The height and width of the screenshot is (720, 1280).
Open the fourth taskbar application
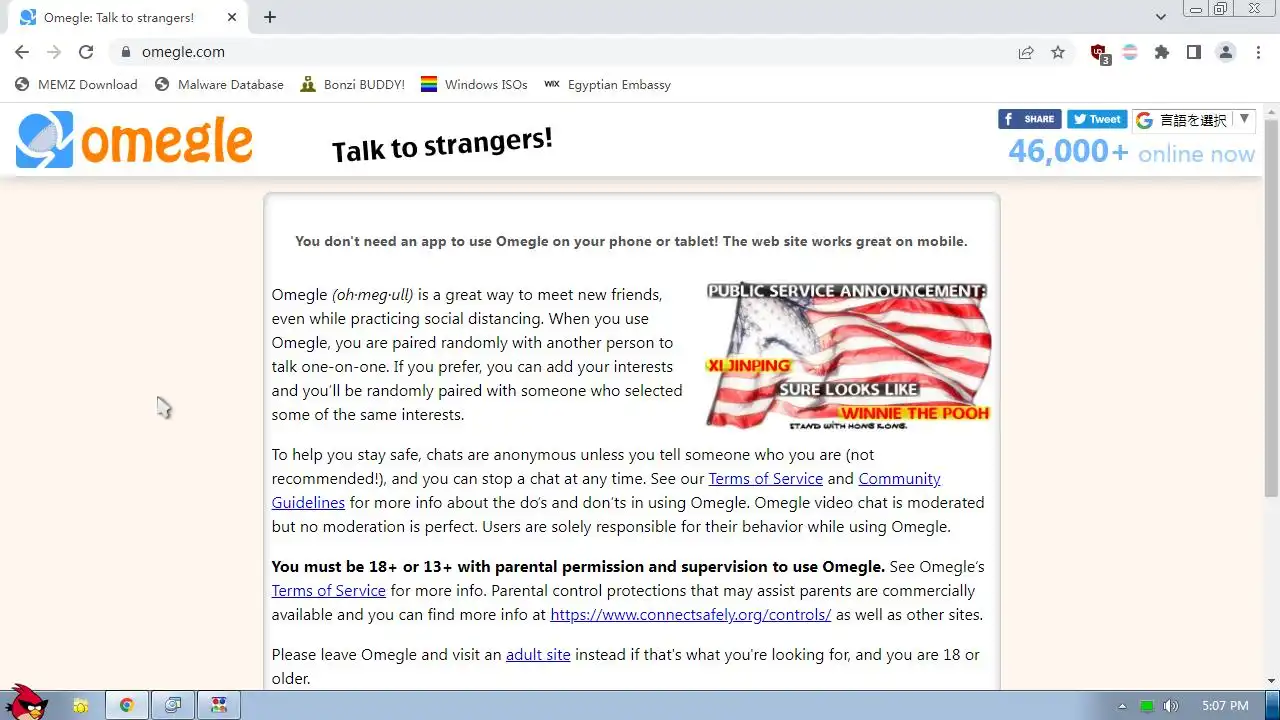click(x=219, y=706)
